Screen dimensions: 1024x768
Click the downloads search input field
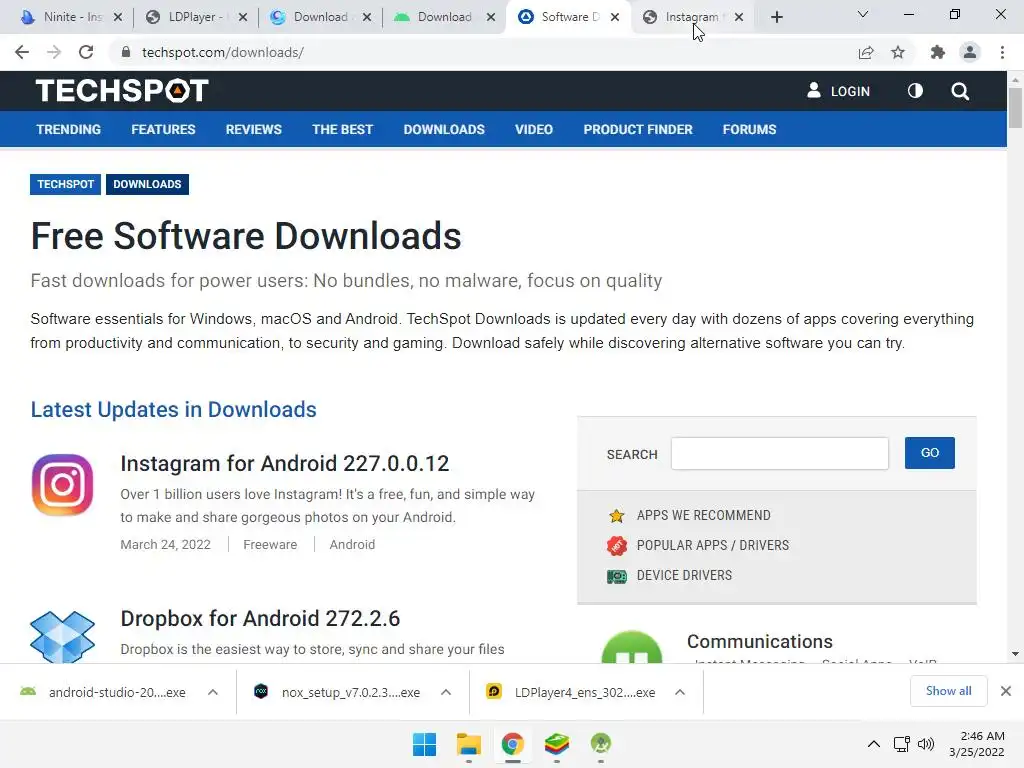tap(780, 453)
